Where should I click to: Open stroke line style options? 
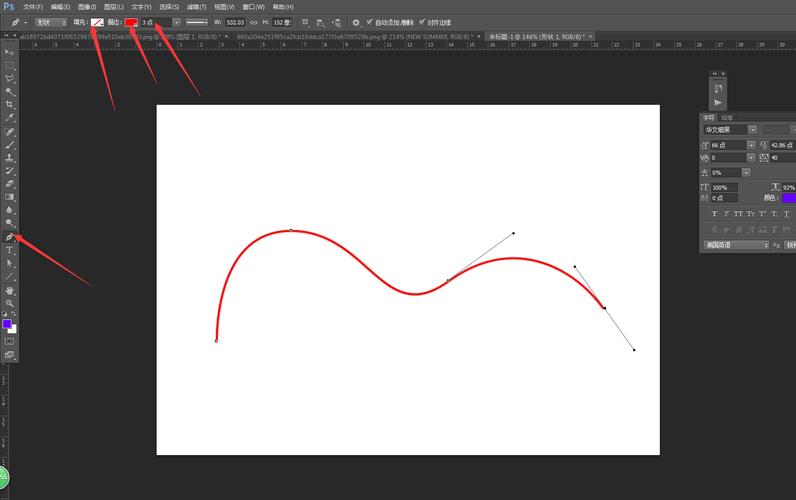[x=197, y=22]
